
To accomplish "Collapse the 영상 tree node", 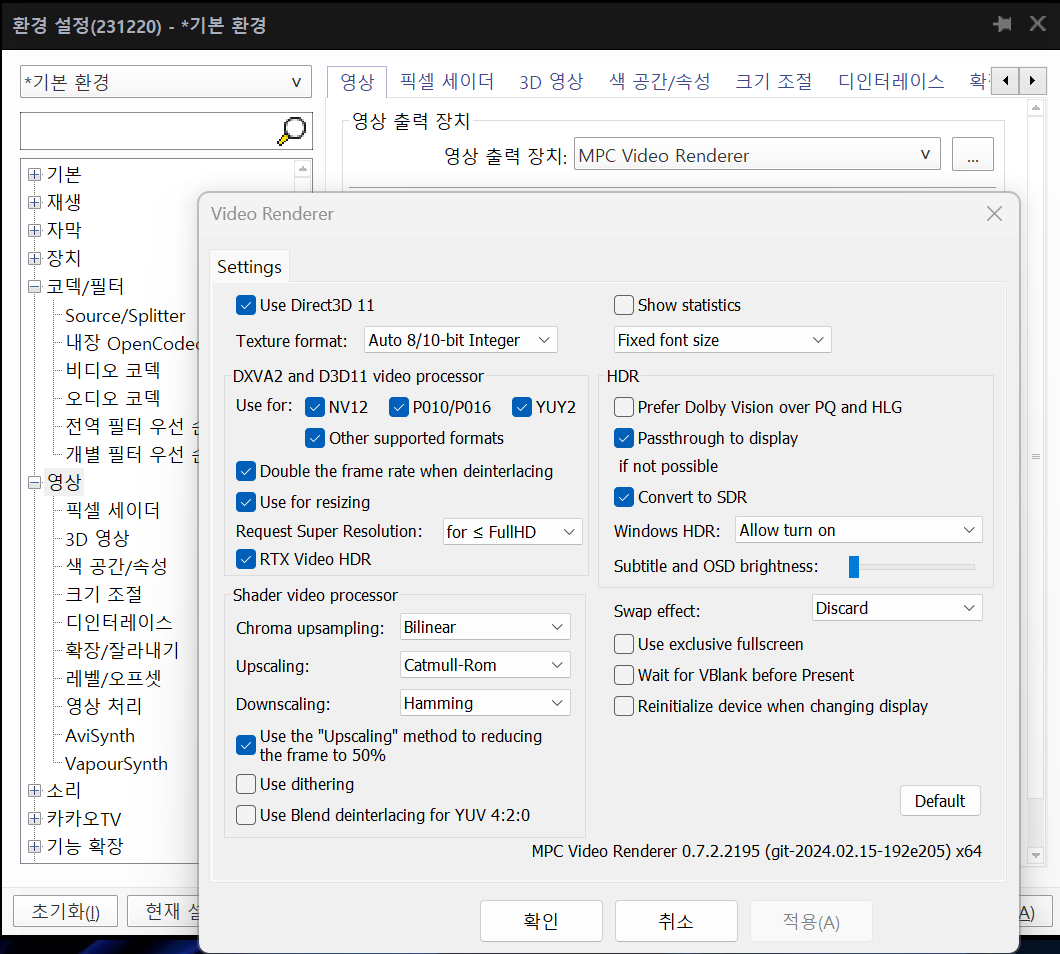I will pyautogui.click(x=34, y=482).
